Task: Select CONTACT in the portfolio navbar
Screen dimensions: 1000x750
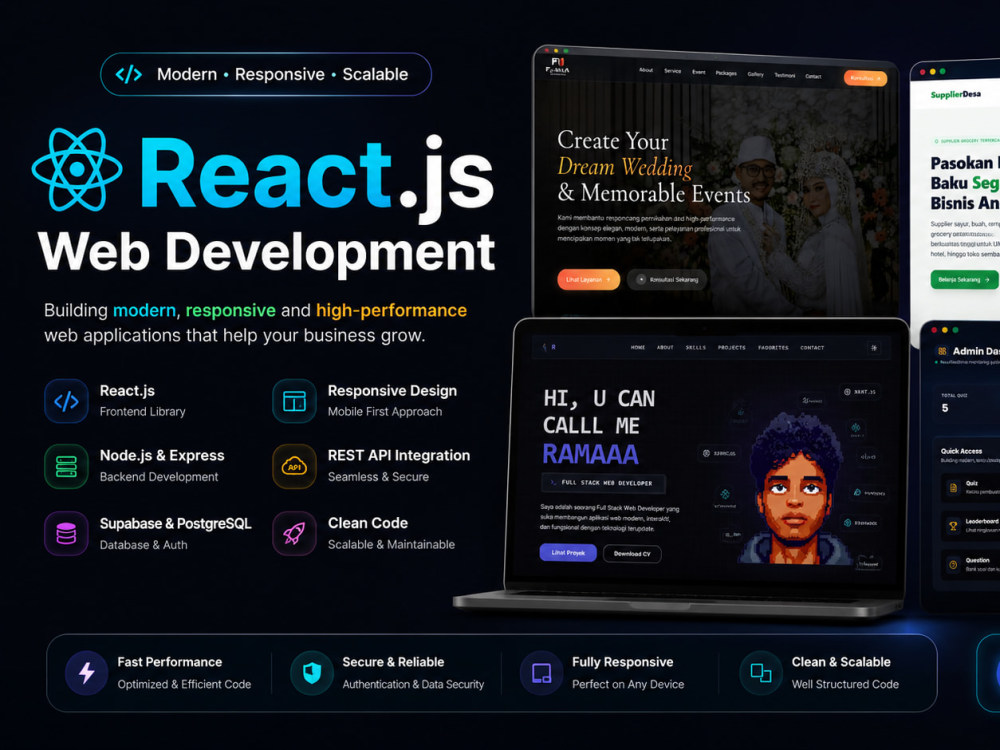Action: point(812,348)
